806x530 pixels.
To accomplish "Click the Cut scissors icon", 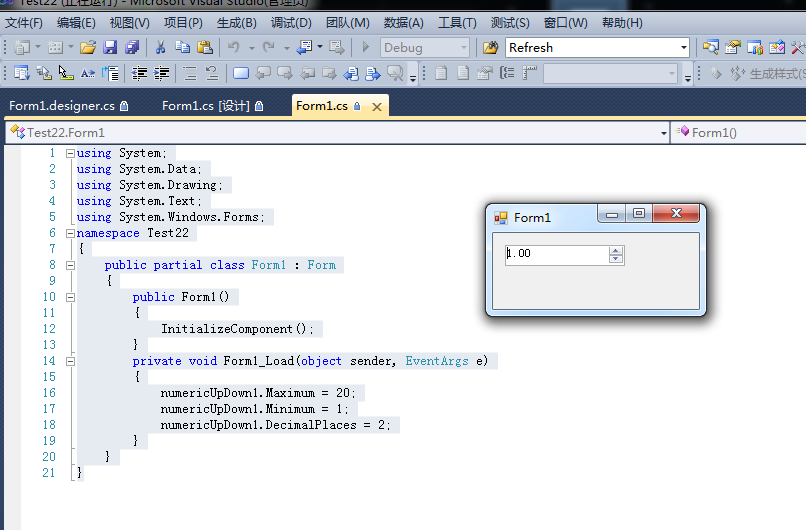I will tap(160, 48).
